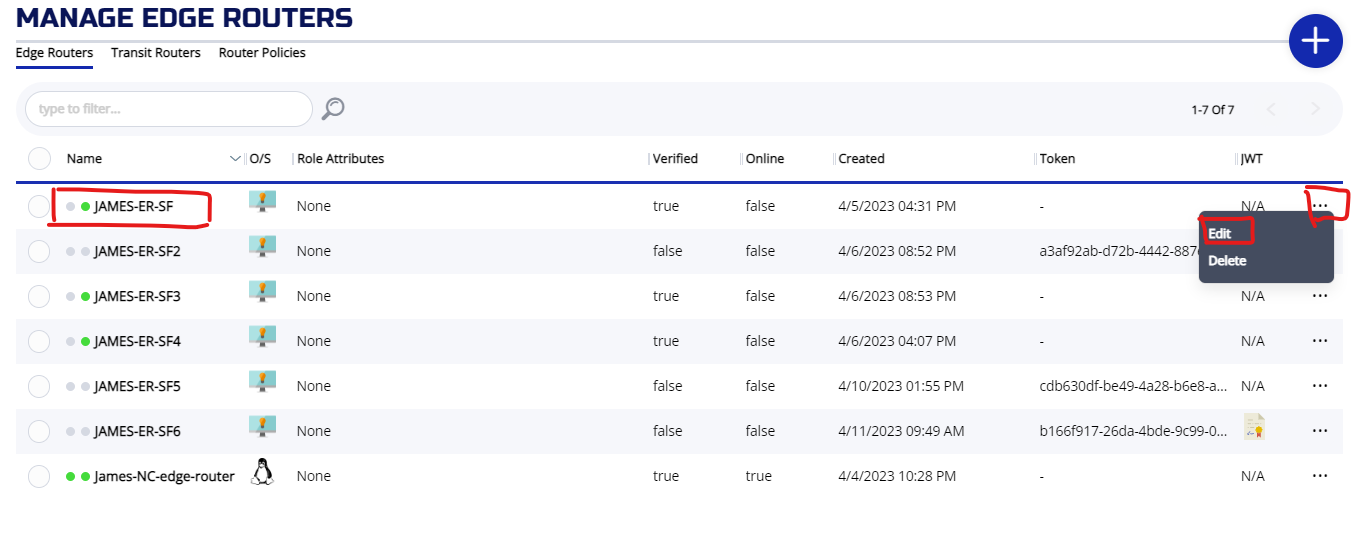
Task: Open the three-dot menu for James-NC-edge-router
Action: pos(1319,476)
